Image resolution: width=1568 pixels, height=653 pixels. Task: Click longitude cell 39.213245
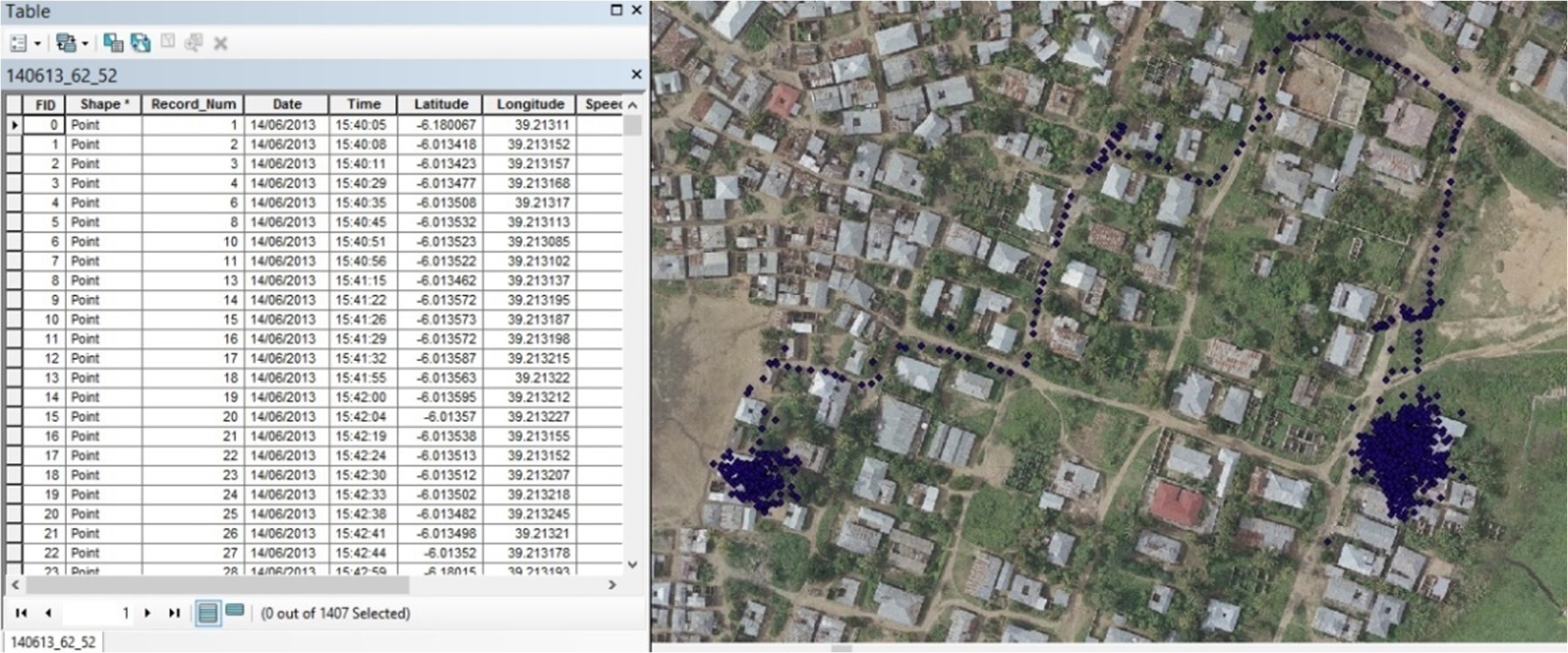[x=530, y=514]
